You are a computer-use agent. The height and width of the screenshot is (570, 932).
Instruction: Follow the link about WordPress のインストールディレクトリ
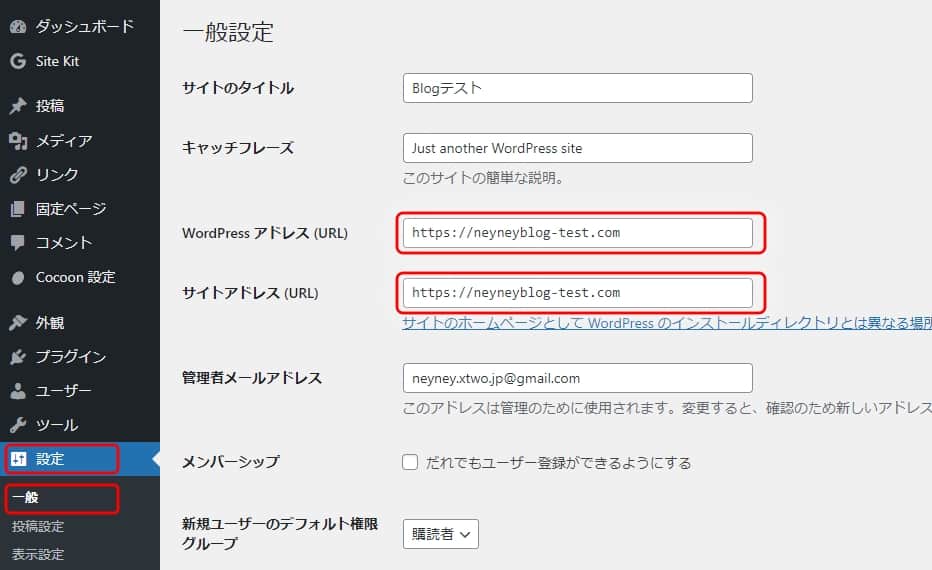[667, 323]
